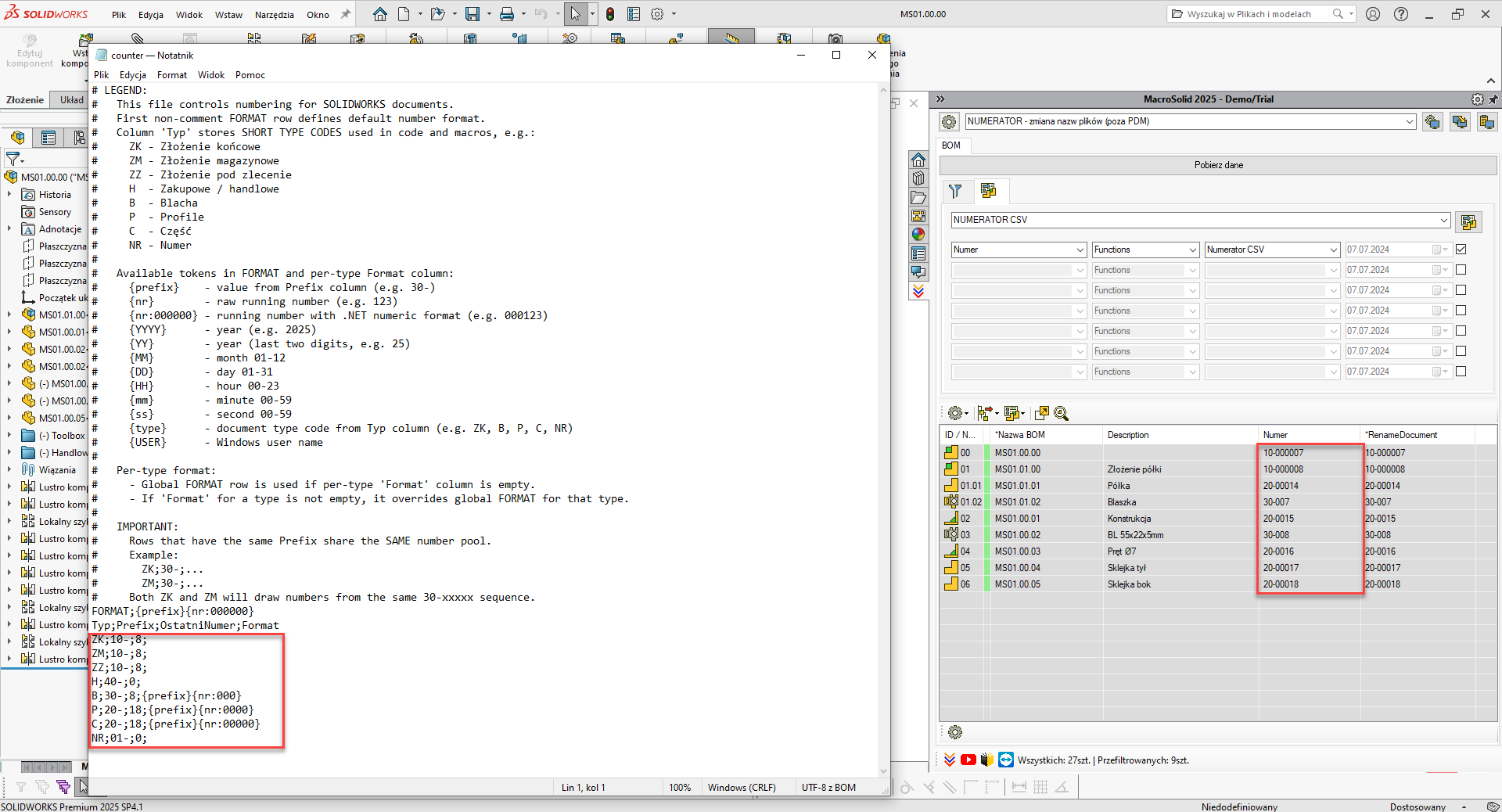The height and width of the screenshot is (812, 1502).
Task: Enable the last row checkbox in the functions grid
Action: (x=1461, y=372)
